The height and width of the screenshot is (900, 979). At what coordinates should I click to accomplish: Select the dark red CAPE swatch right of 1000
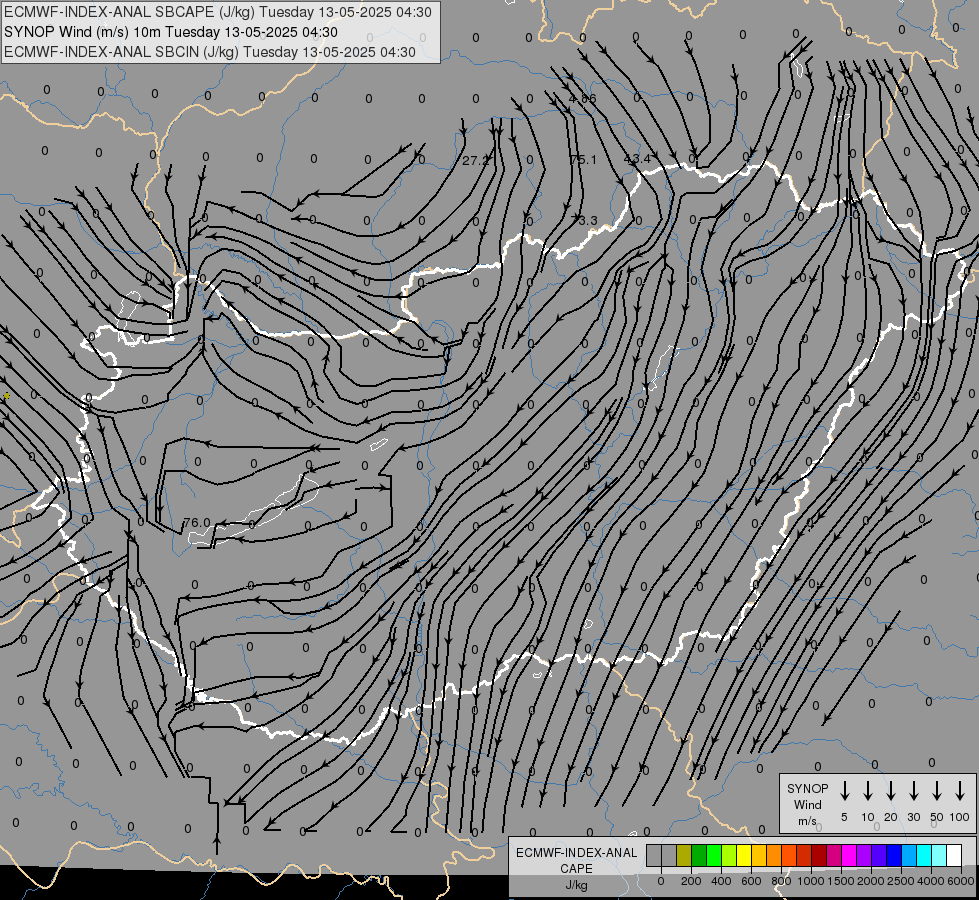(x=819, y=855)
